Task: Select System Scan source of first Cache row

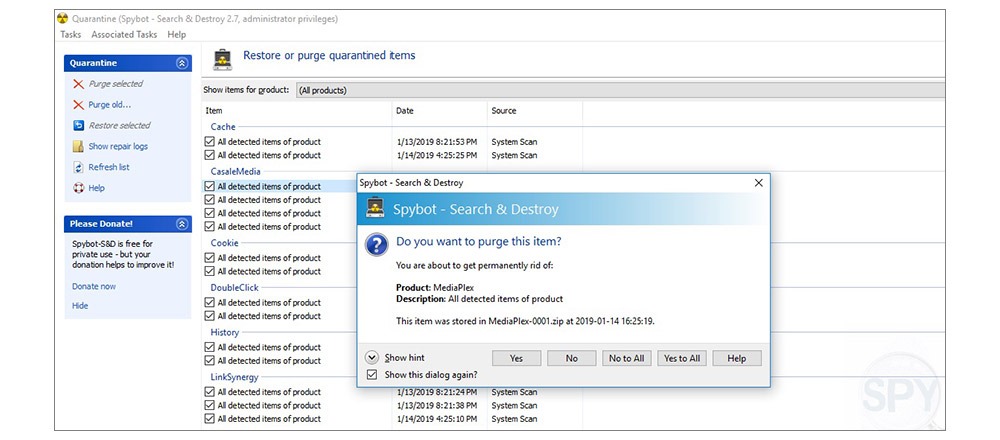Action: tap(514, 142)
